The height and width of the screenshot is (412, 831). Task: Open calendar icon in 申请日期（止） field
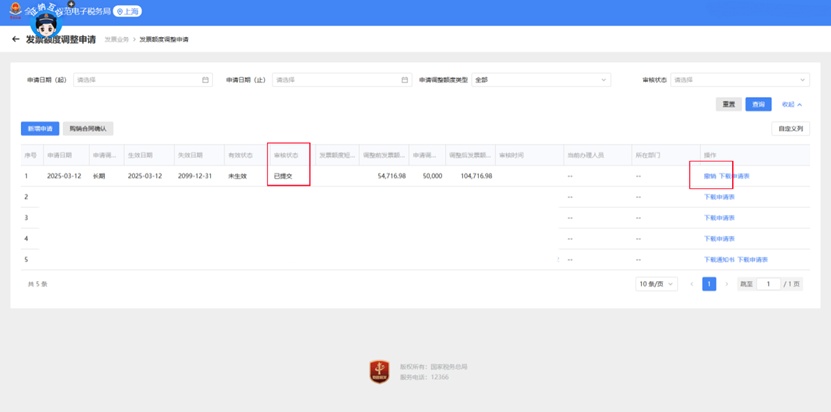click(x=404, y=79)
